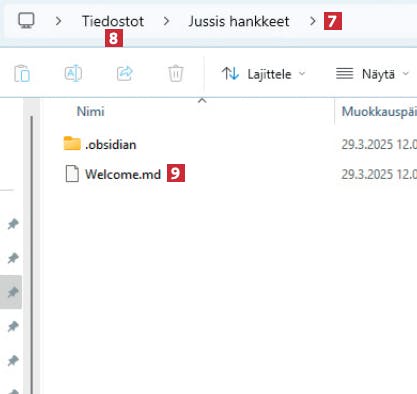Open the Näytä view dropdown
Viewport: 417px width, 394px height.
[372, 74]
